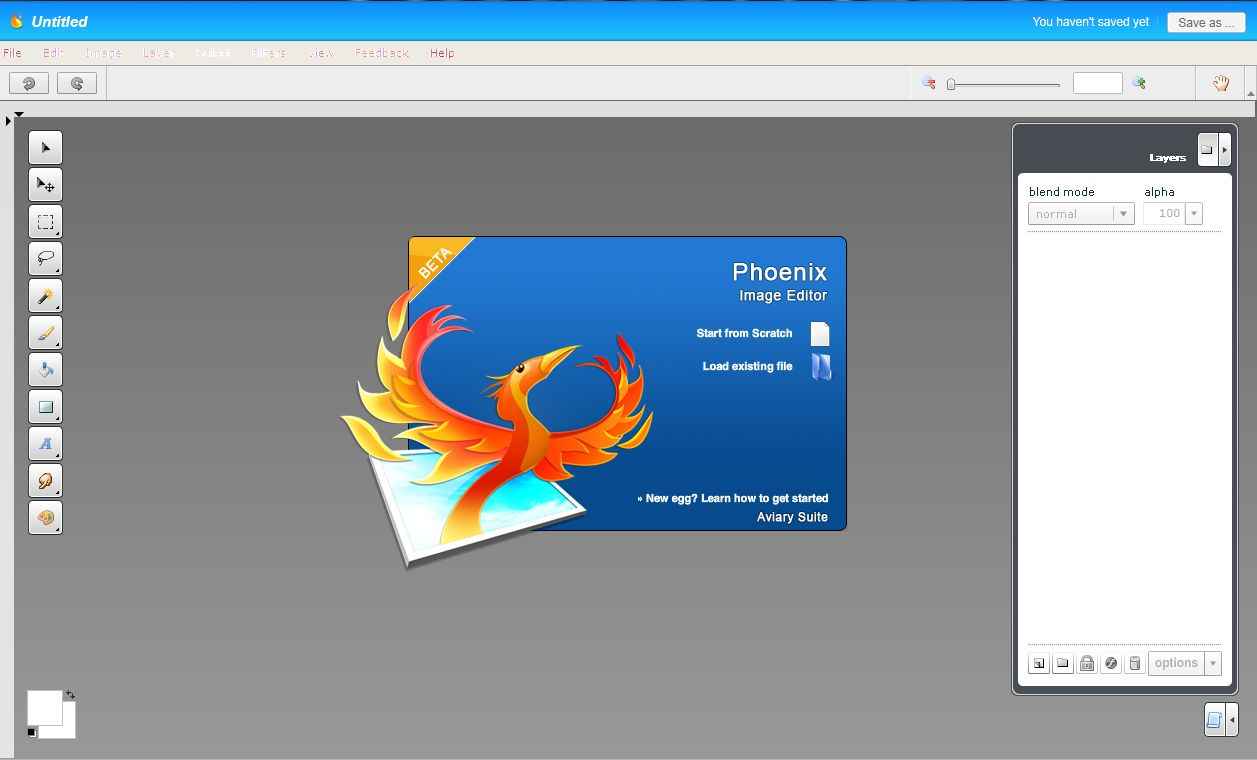Screen dimensions: 1257x760
Task: Toggle the layer lock icon
Action: coord(1087,663)
